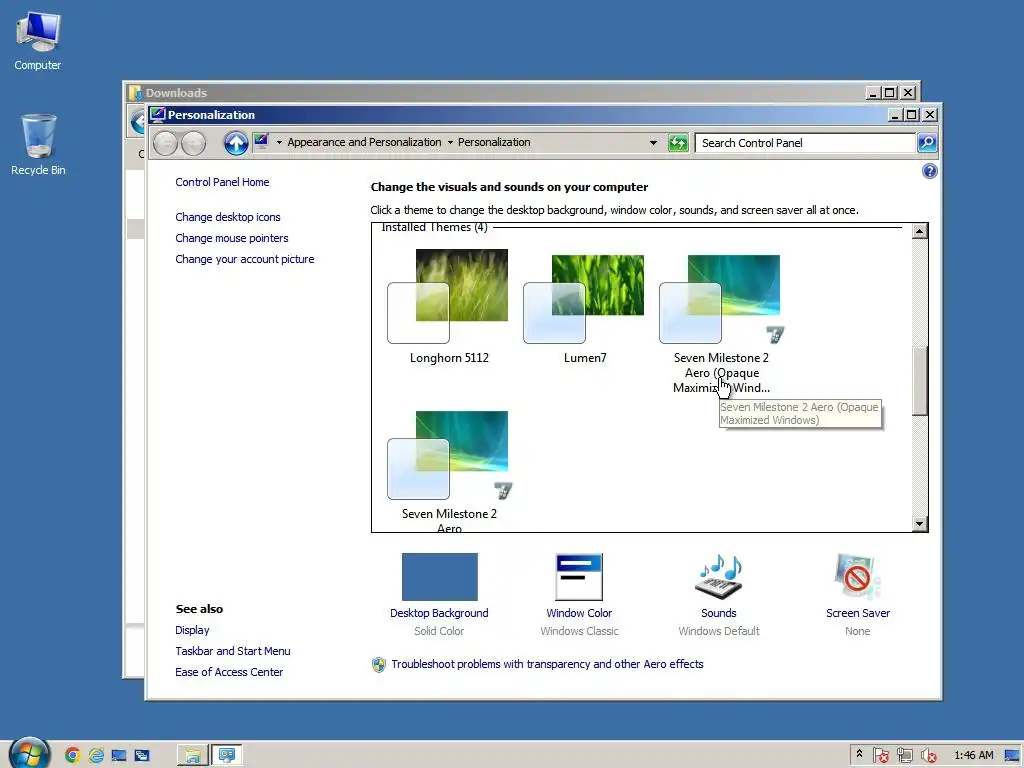Launch Google Chrome from the taskbar
Image resolution: width=1024 pixels, height=768 pixels.
click(72, 756)
